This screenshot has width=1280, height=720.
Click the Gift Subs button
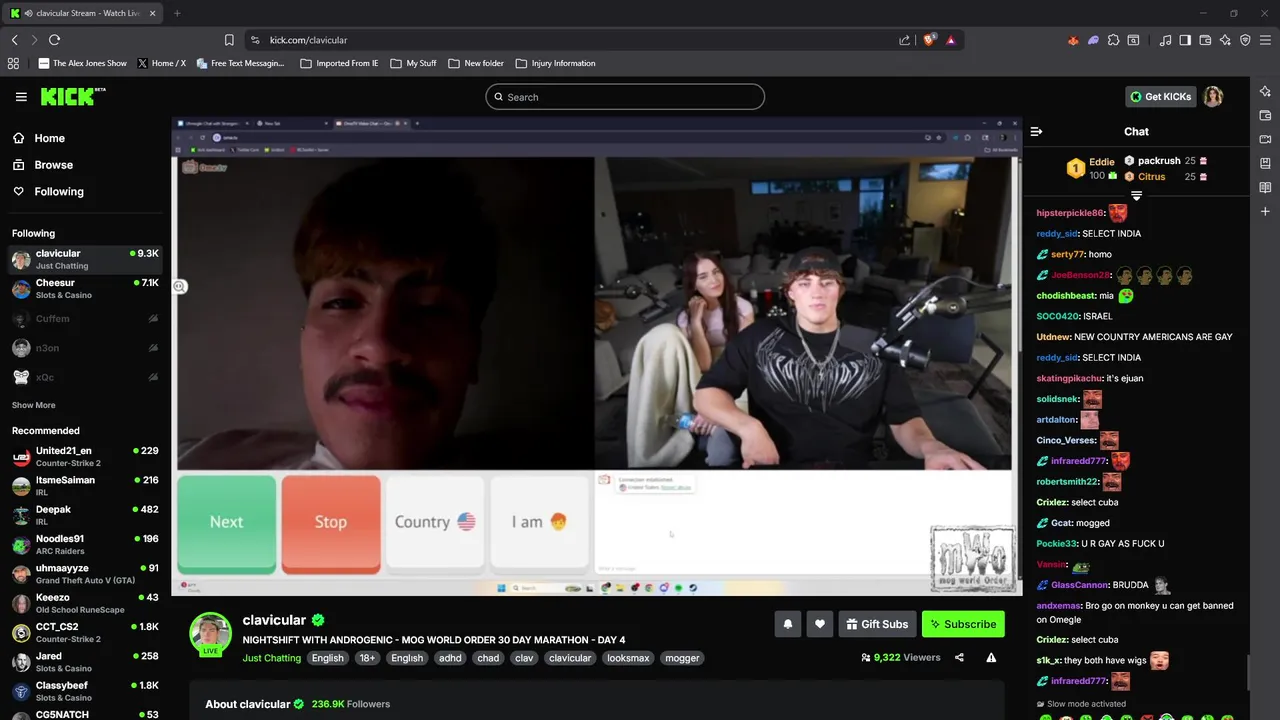tap(876, 624)
